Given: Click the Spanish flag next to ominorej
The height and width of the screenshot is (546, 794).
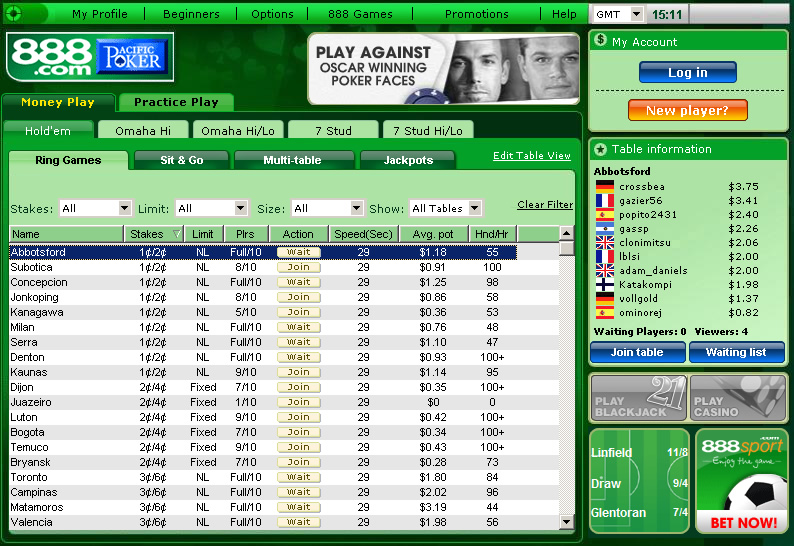Looking at the screenshot, I should [605, 313].
